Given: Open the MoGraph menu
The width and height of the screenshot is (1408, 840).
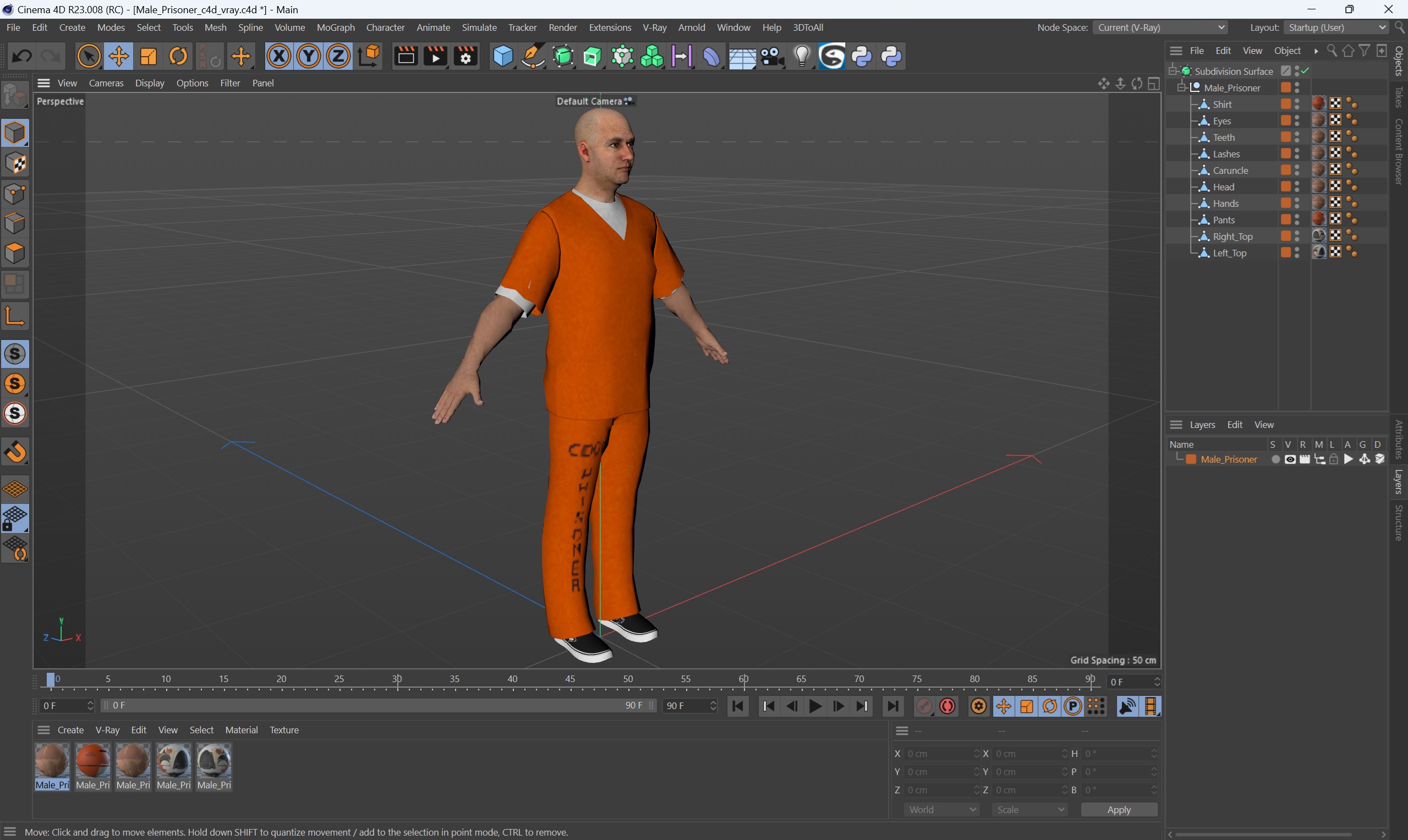Looking at the screenshot, I should click(x=335, y=27).
